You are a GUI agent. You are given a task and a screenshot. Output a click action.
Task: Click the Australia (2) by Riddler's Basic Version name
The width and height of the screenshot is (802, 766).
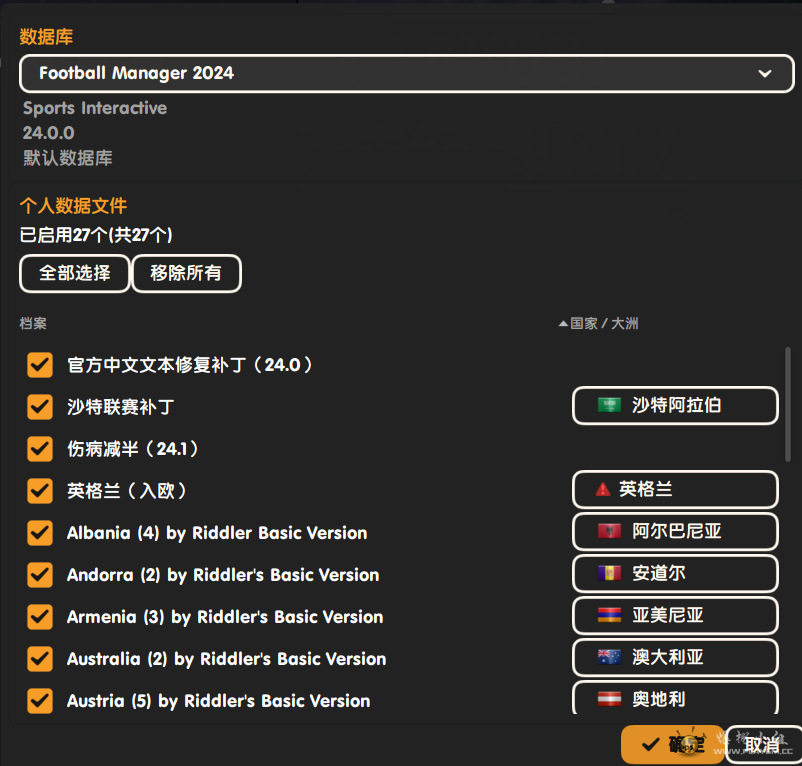coord(227,659)
